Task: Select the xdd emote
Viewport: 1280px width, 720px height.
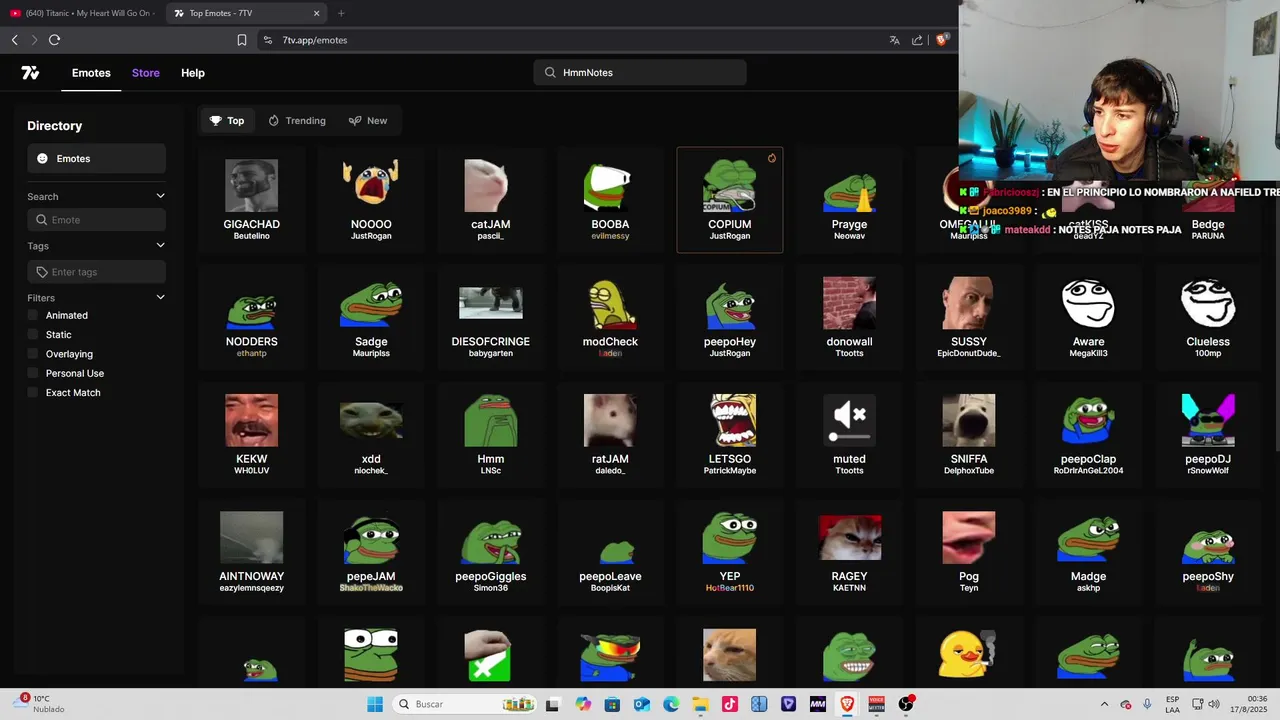Action: tap(371, 435)
